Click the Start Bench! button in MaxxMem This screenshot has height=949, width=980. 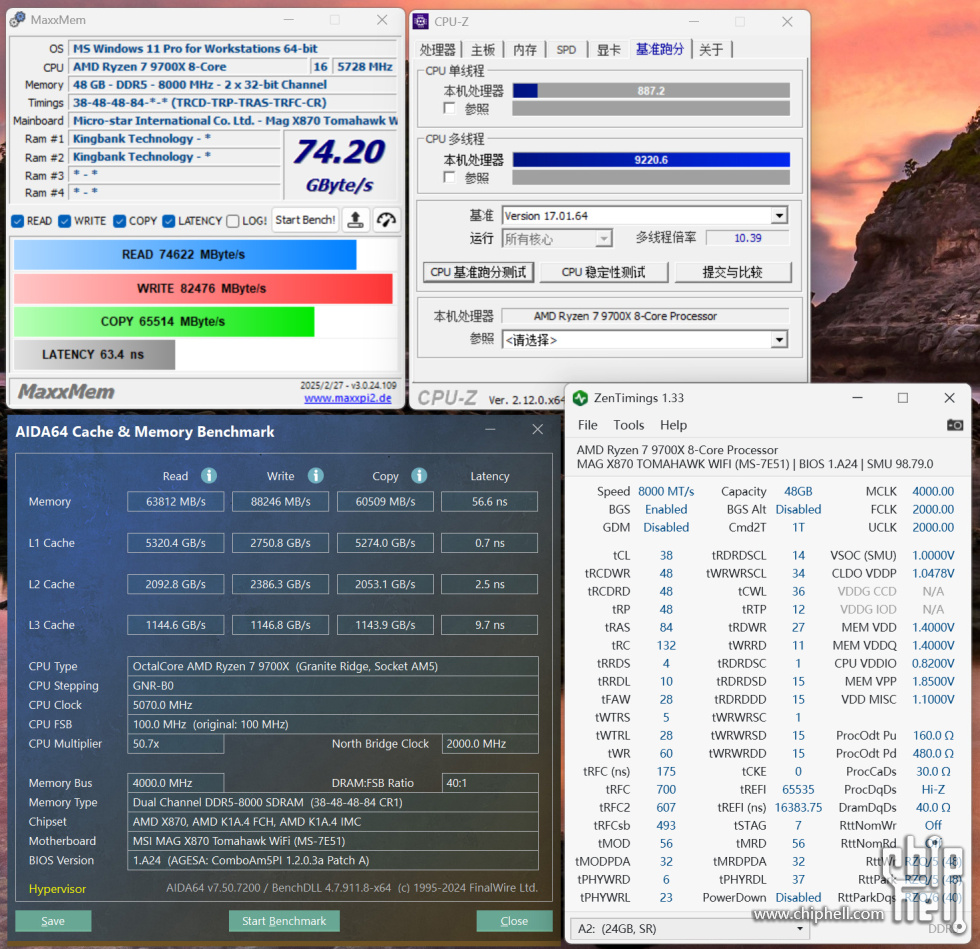point(306,220)
